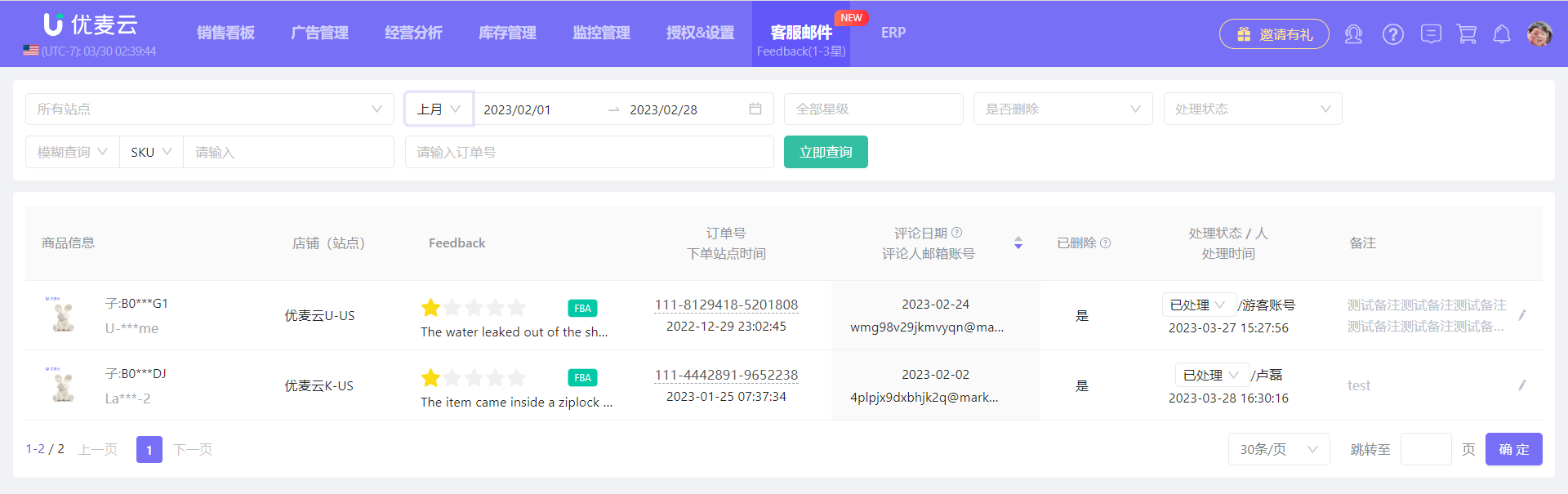The image size is (1568, 494).
Task: Click the info icon beside 评论日期
Action: (957, 233)
